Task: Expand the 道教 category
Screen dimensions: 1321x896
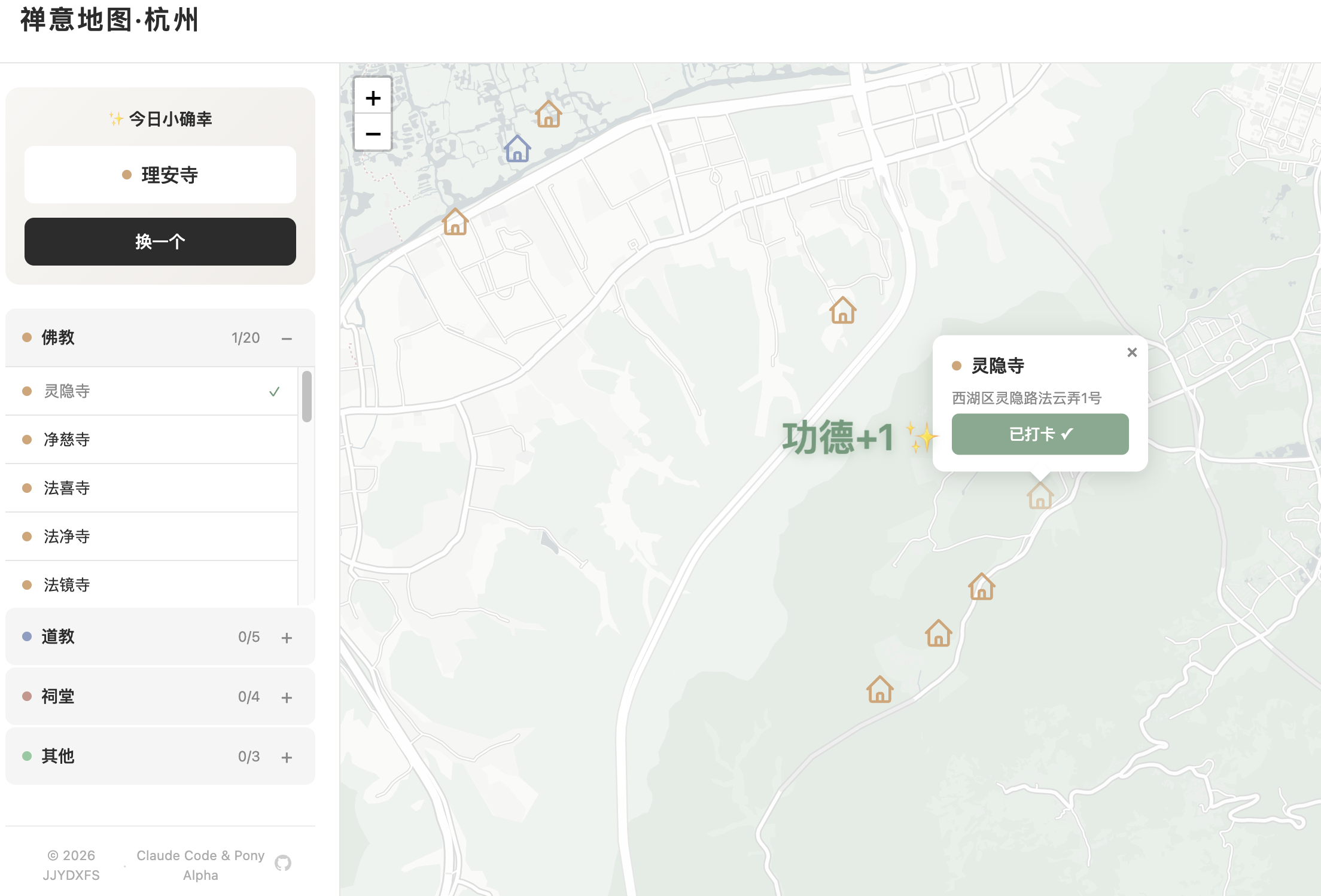Action: [287, 638]
